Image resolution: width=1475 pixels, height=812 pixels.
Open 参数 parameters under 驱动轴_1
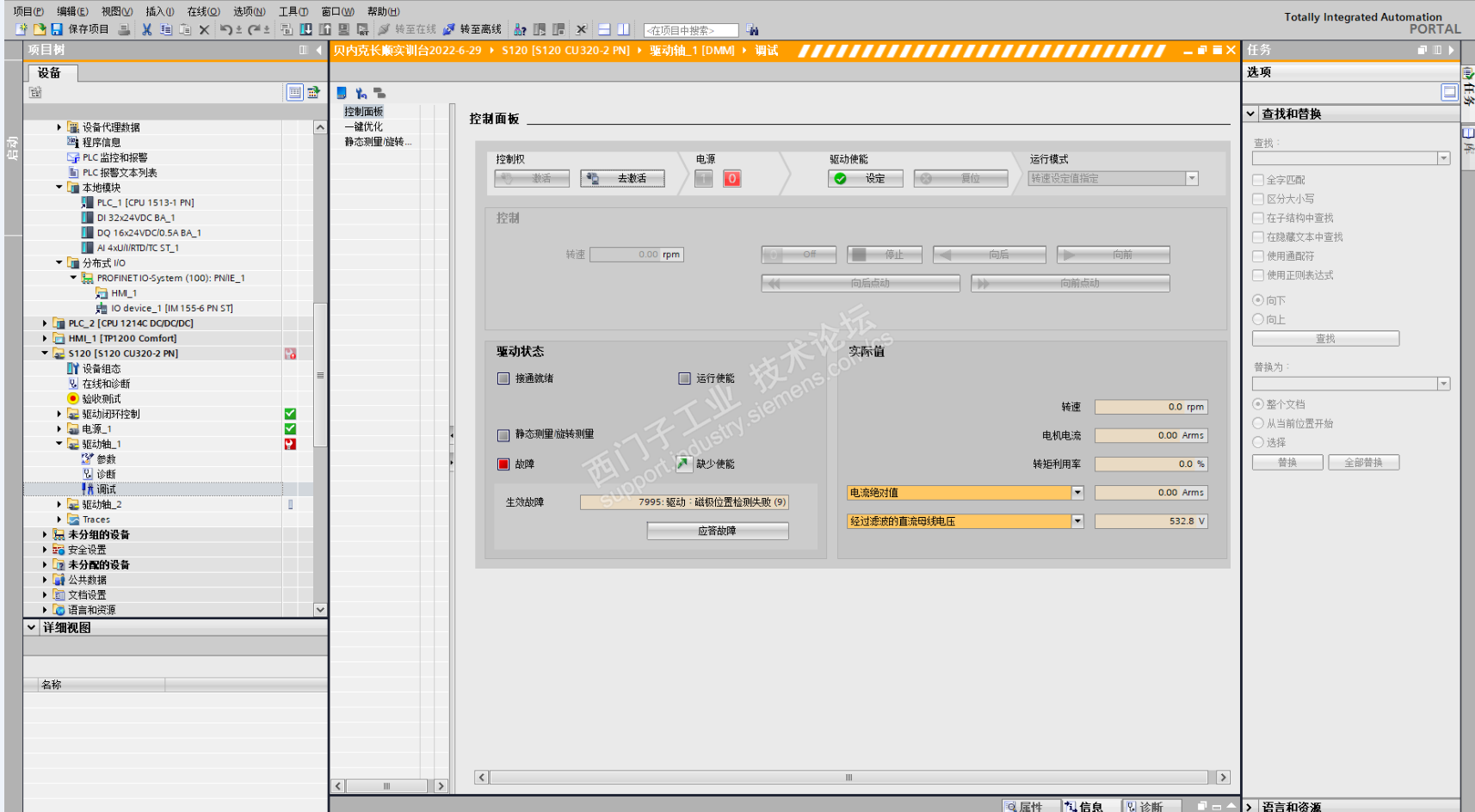pyautogui.click(x=107, y=458)
